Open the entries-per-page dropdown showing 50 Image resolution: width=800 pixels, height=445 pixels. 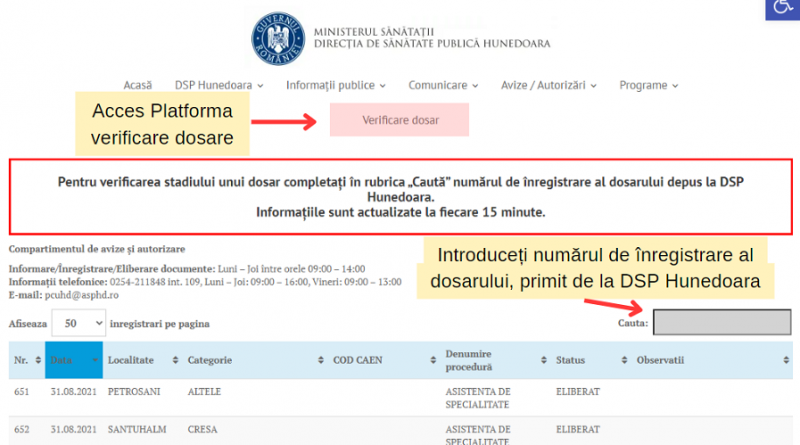tap(78, 324)
